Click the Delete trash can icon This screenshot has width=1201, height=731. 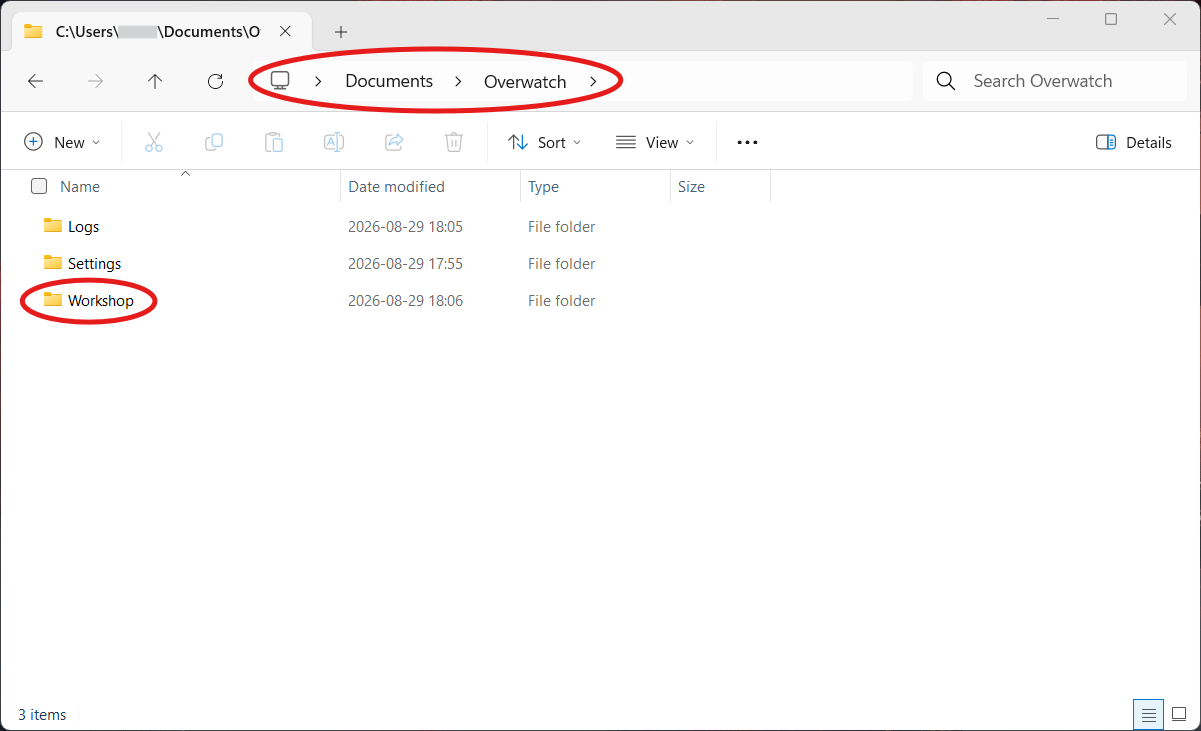click(x=454, y=142)
